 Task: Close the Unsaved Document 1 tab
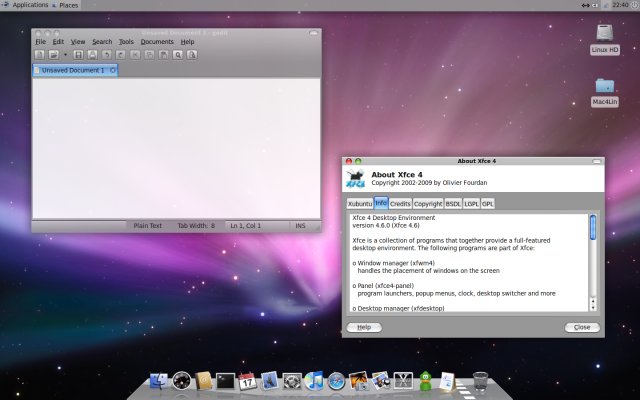[113, 70]
